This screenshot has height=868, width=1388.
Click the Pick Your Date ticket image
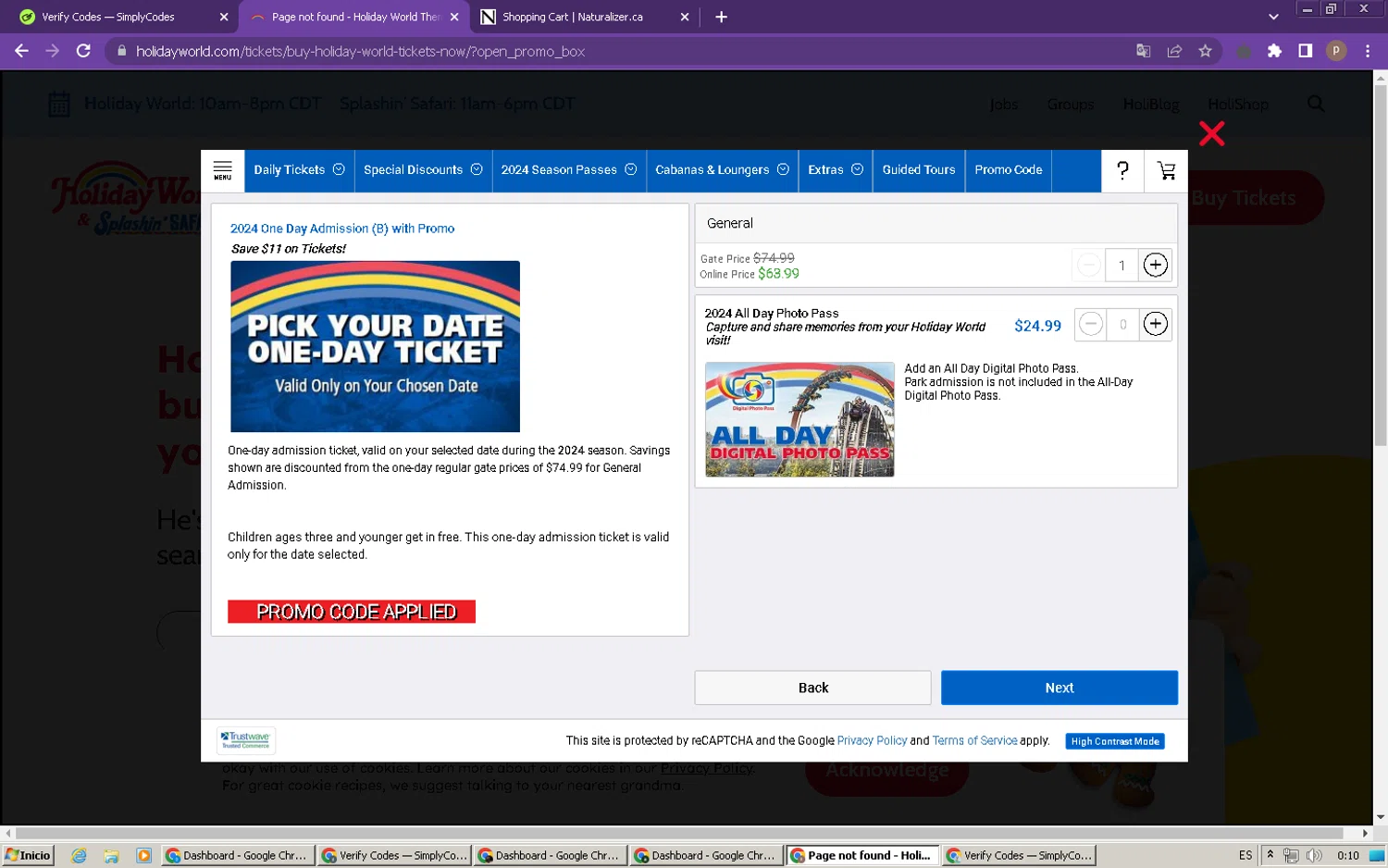coord(375,346)
